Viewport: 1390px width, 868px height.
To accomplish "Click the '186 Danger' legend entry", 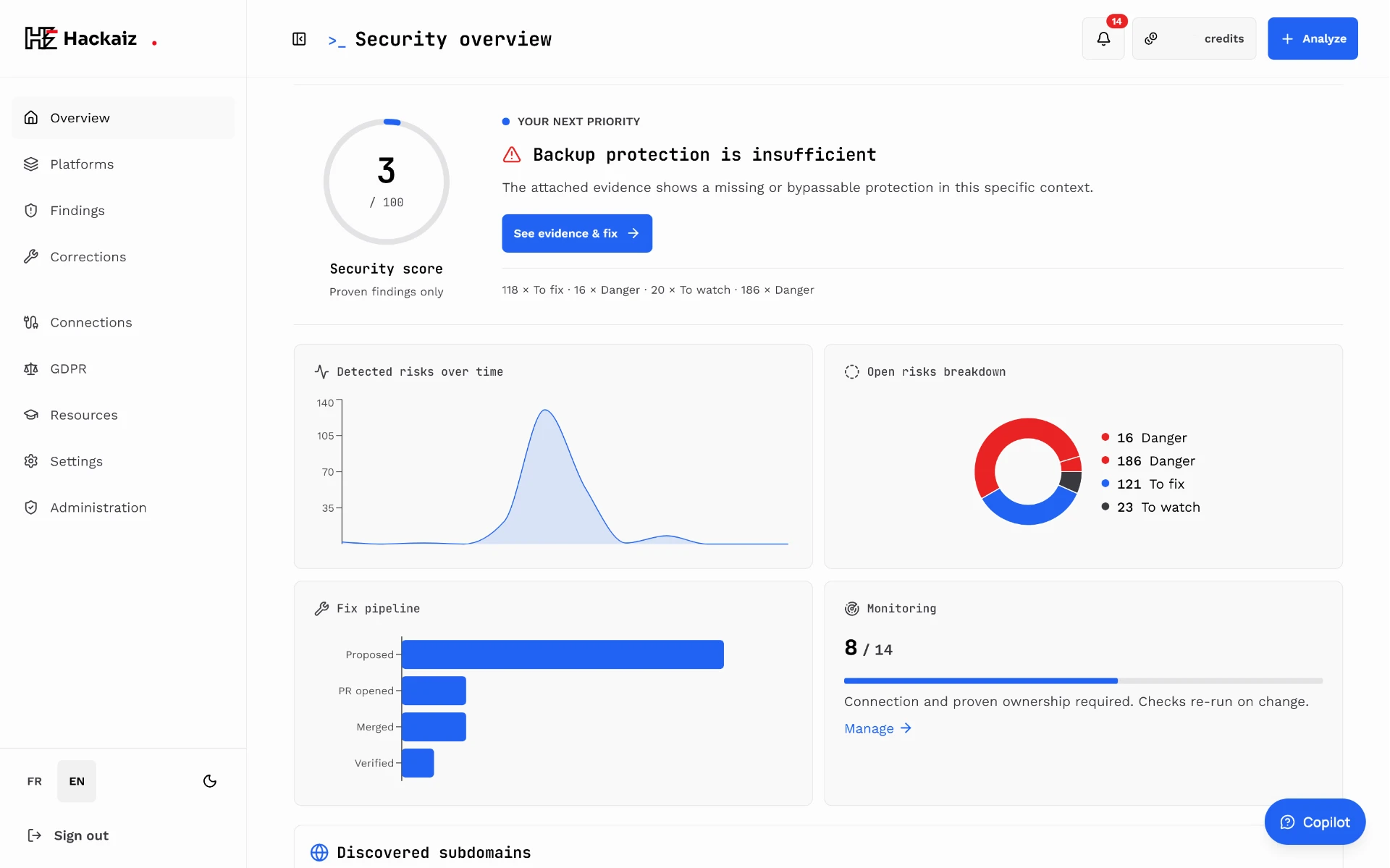I will coord(1148,461).
